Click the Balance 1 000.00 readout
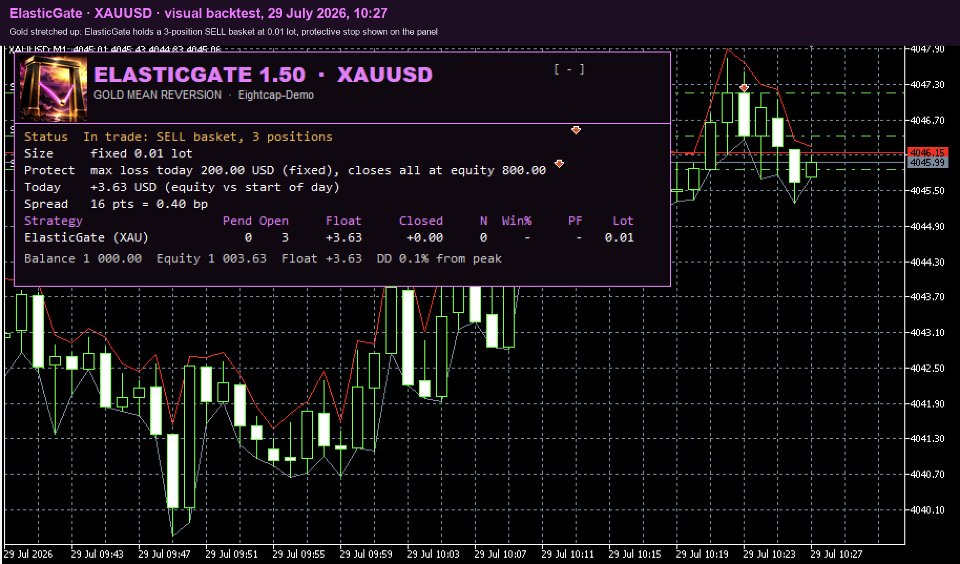The width and height of the screenshot is (960, 564). [x=83, y=258]
